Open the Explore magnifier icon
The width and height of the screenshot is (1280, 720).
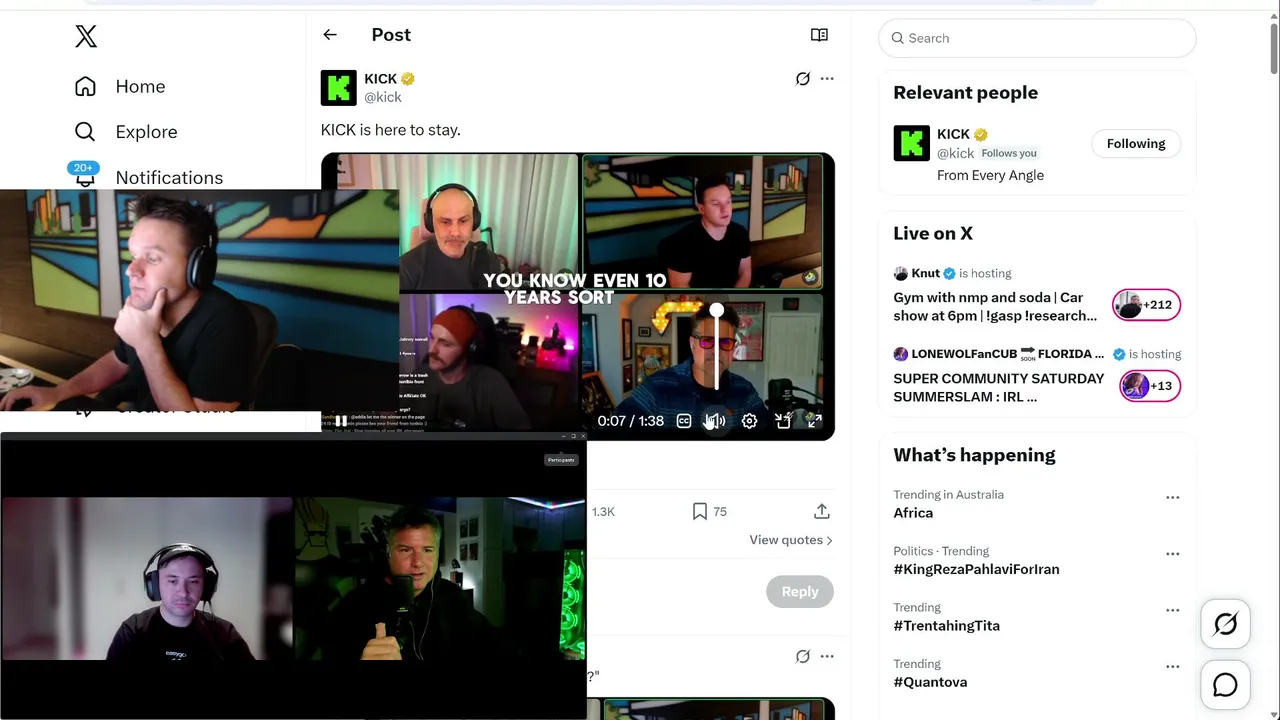(85, 132)
